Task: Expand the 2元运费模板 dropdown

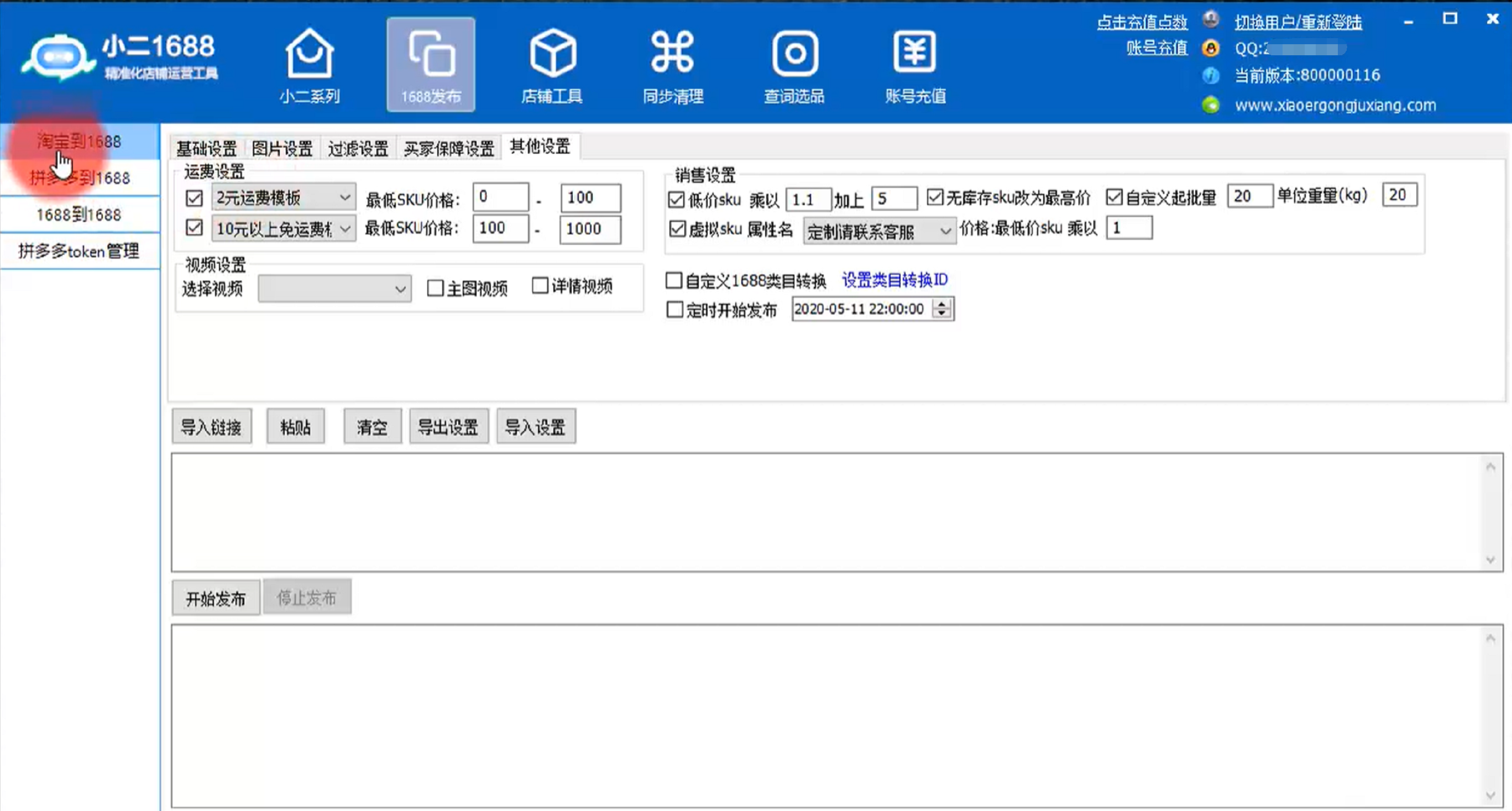Action: coord(345,197)
